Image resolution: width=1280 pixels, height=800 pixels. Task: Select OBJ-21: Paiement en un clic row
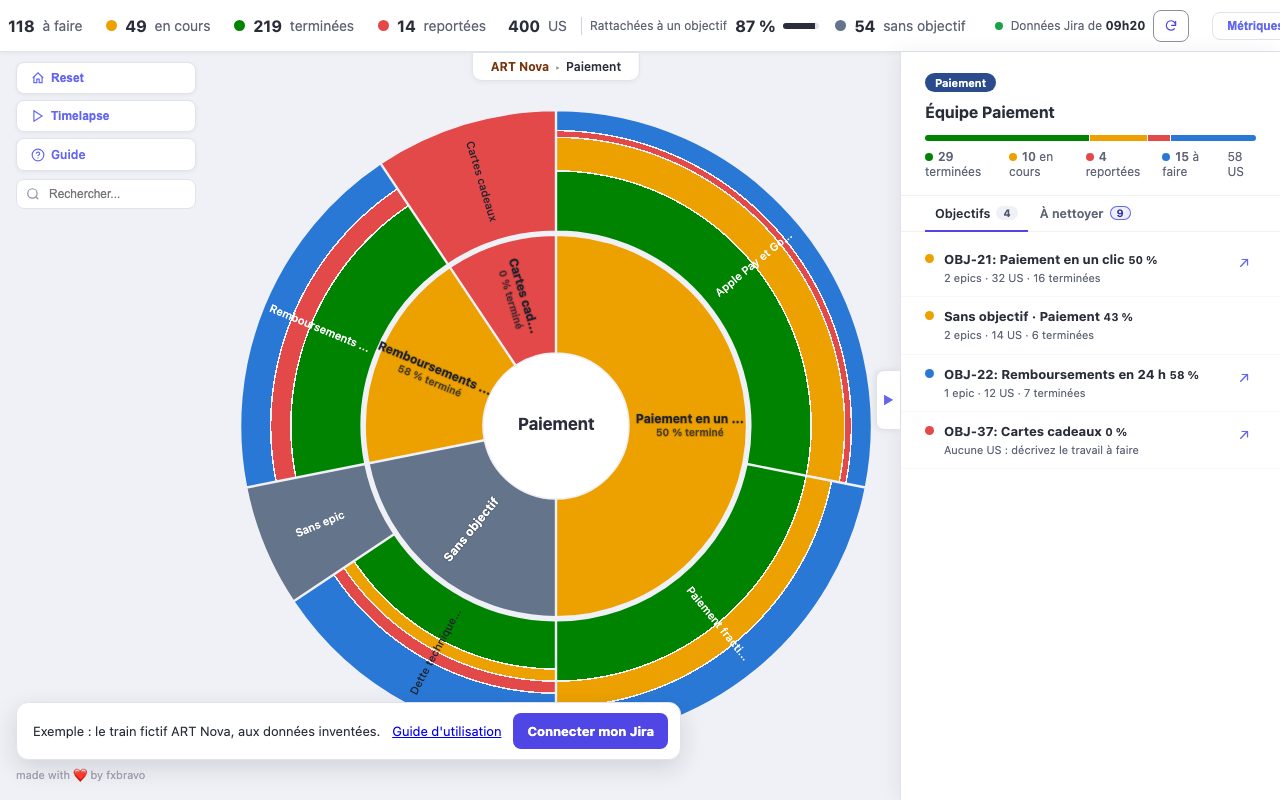pyautogui.click(x=1090, y=269)
